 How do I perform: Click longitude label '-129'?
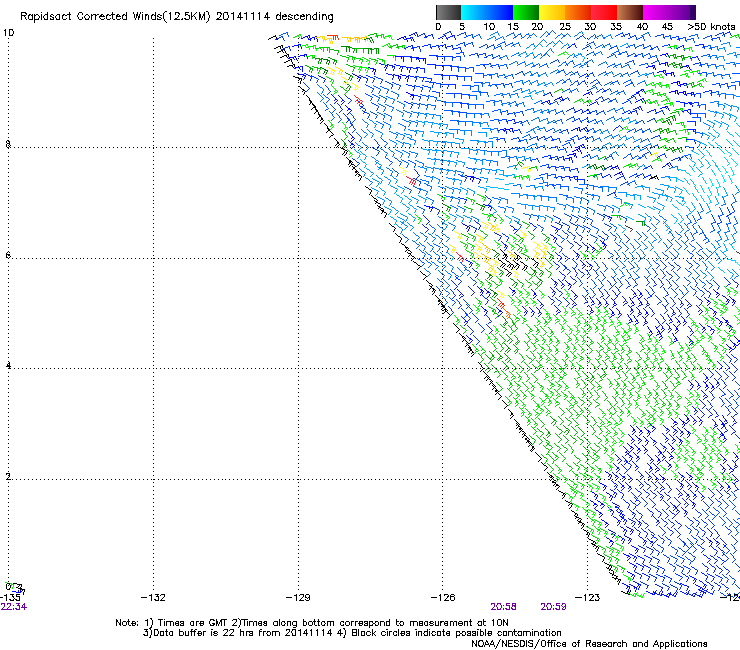[x=298, y=598]
